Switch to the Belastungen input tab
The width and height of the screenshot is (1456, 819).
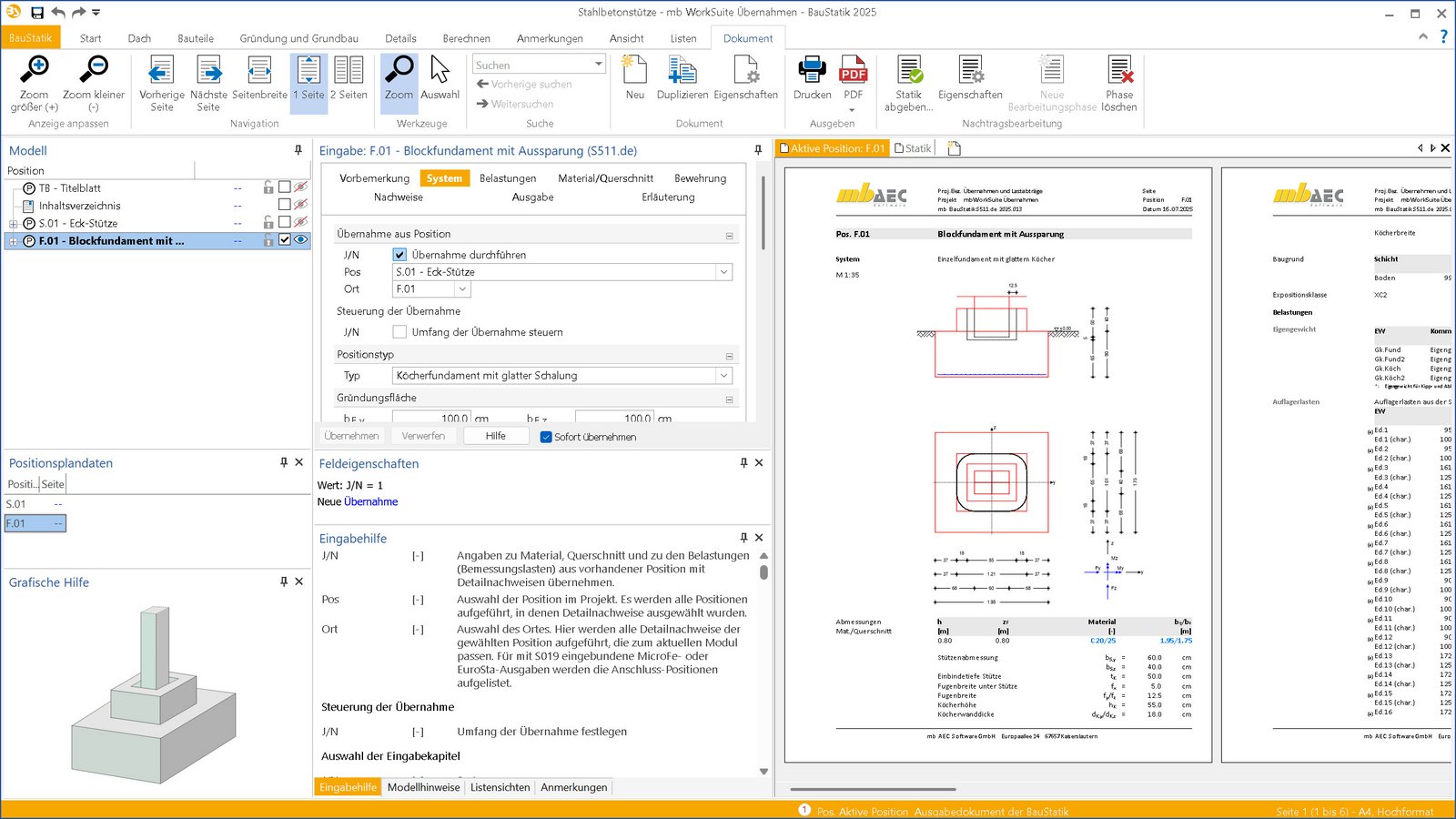tap(508, 178)
